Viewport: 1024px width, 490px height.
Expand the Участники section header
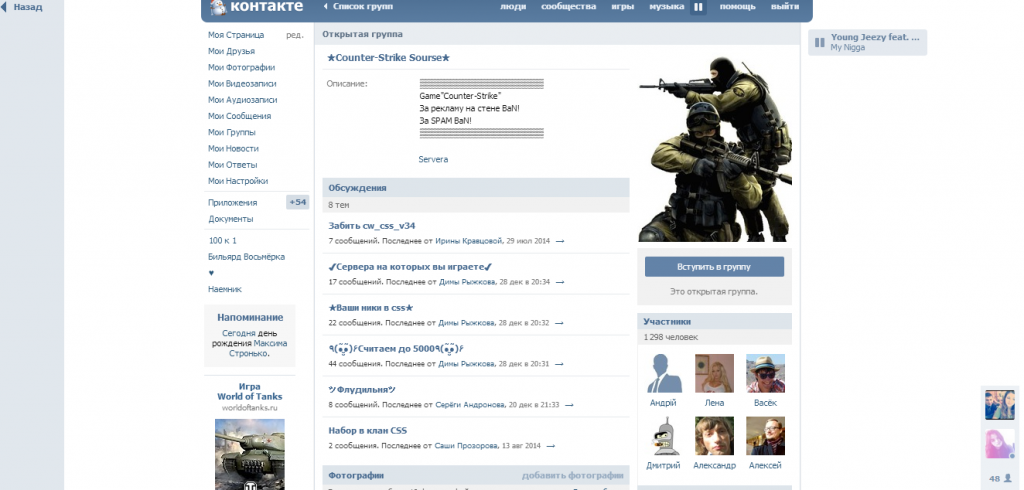click(x=667, y=322)
